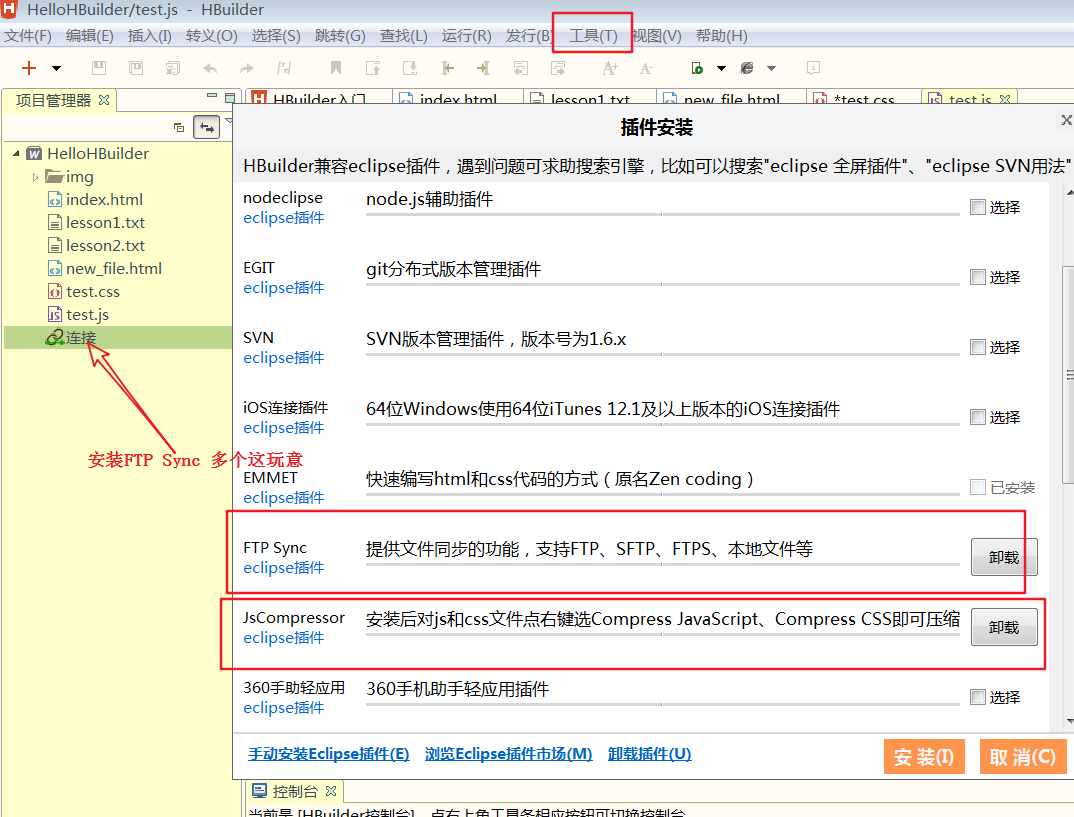Check the 选择 box for 360手助轻应用
The image size is (1074, 817).
[977, 697]
